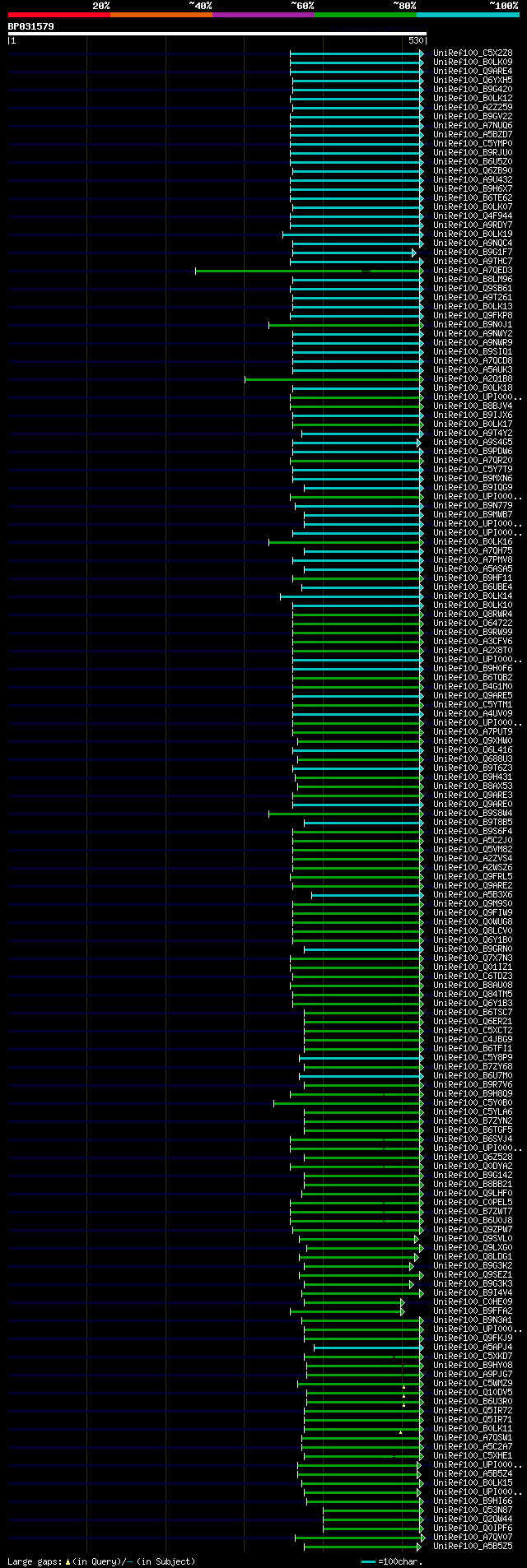Select hit label UniRef100_A5B5Z5
The image size is (527, 1568).
tap(473, 1546)
